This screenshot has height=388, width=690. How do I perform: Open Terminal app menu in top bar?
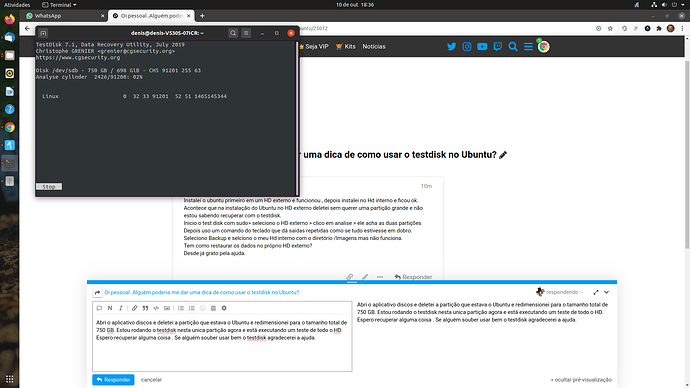(59, 5)
